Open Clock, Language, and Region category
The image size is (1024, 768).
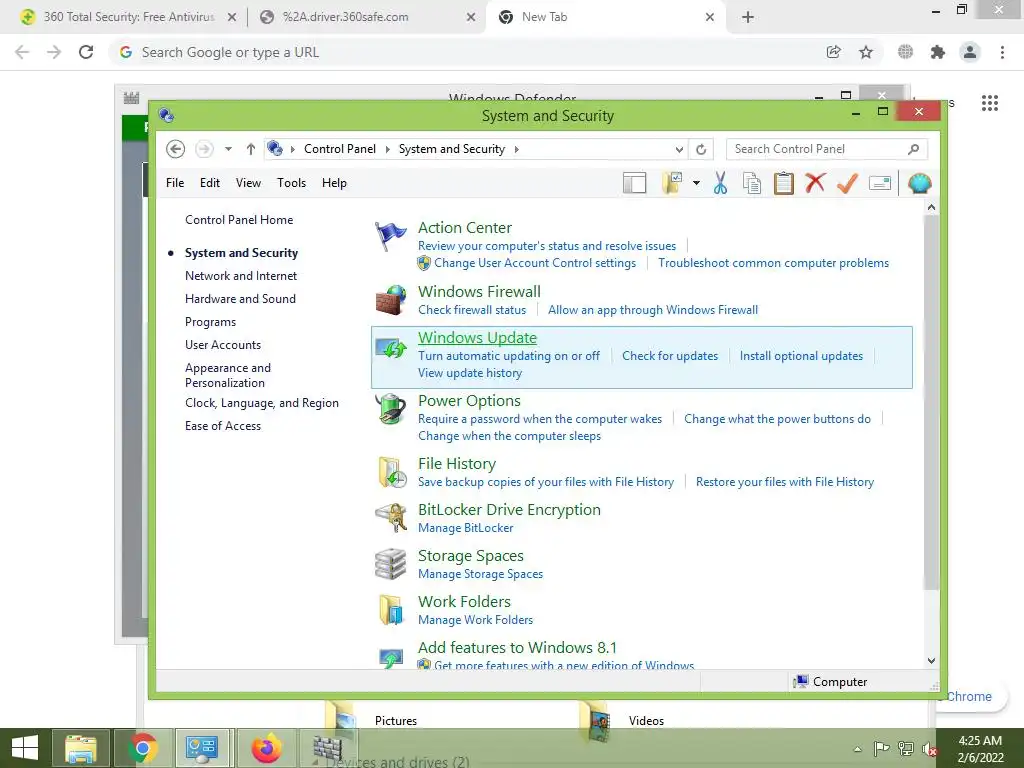(262, 403)
